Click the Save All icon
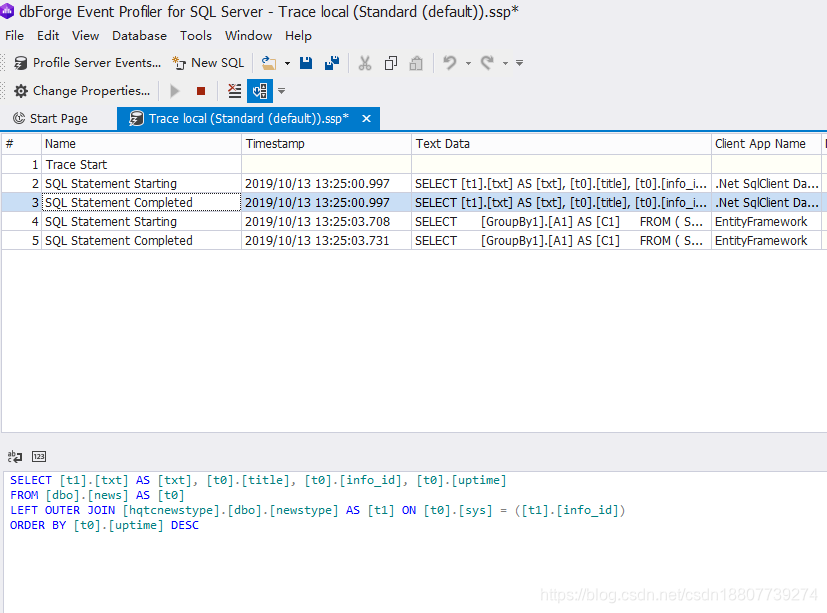The image size is (827, 613). coord(332,63)
